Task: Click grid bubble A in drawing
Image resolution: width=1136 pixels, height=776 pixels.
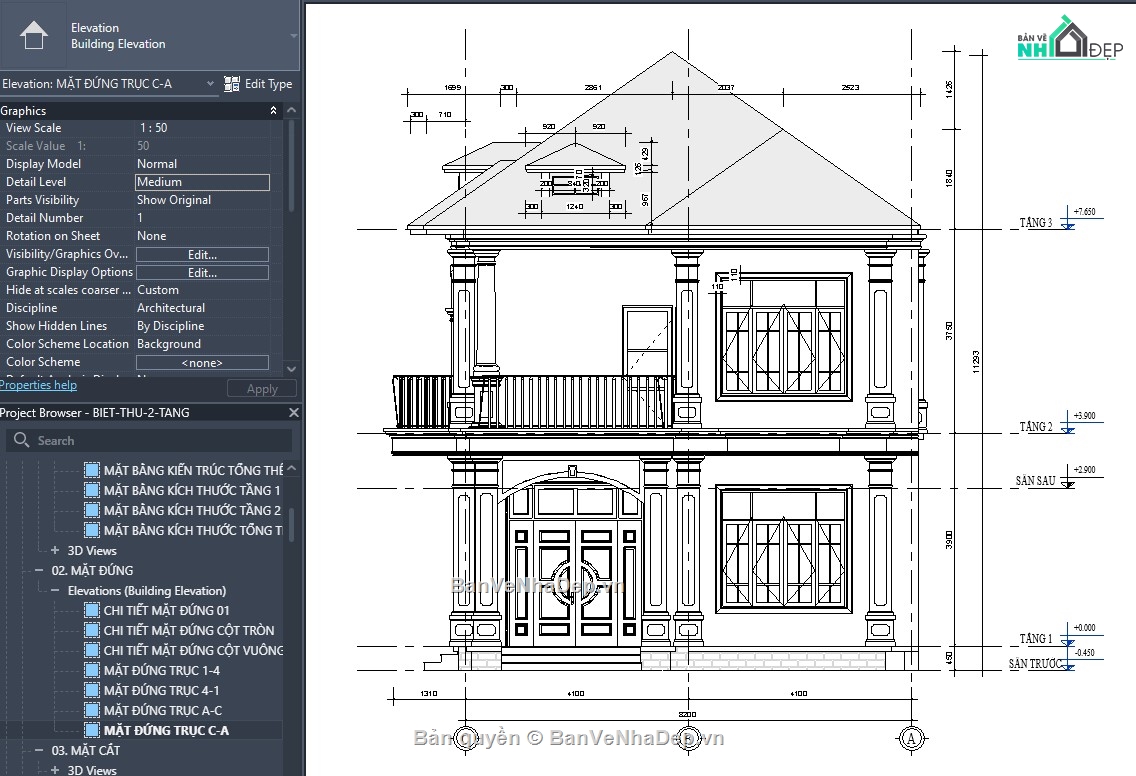Action: (911, 739)
